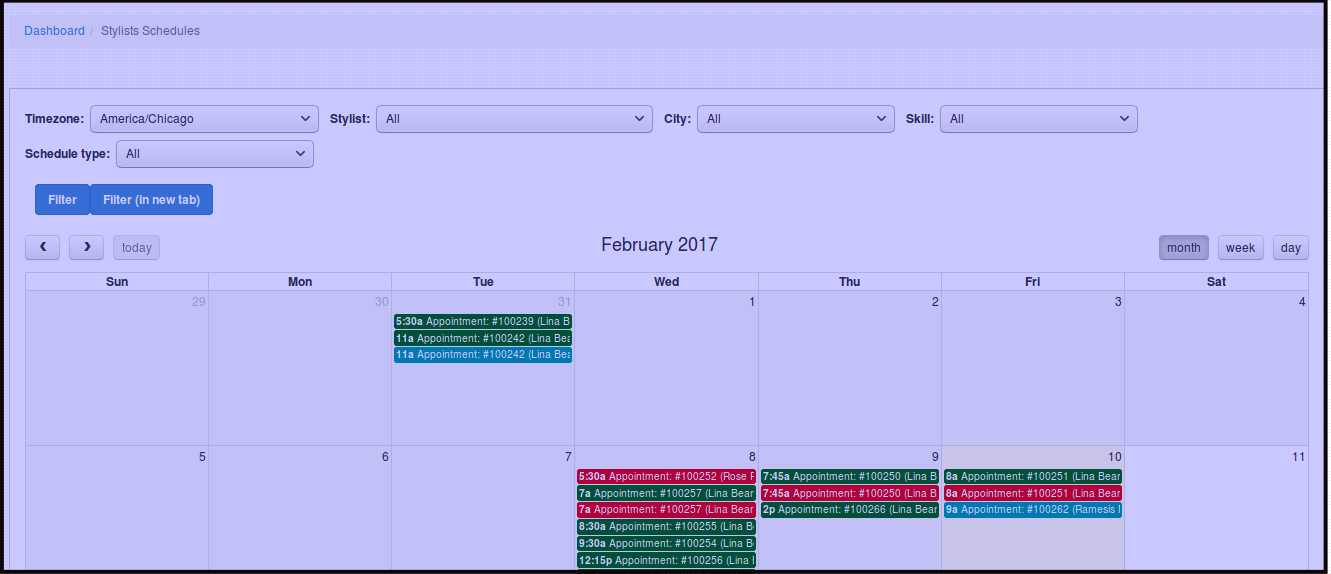Click the Timezone: label

[x=54, y=119]
